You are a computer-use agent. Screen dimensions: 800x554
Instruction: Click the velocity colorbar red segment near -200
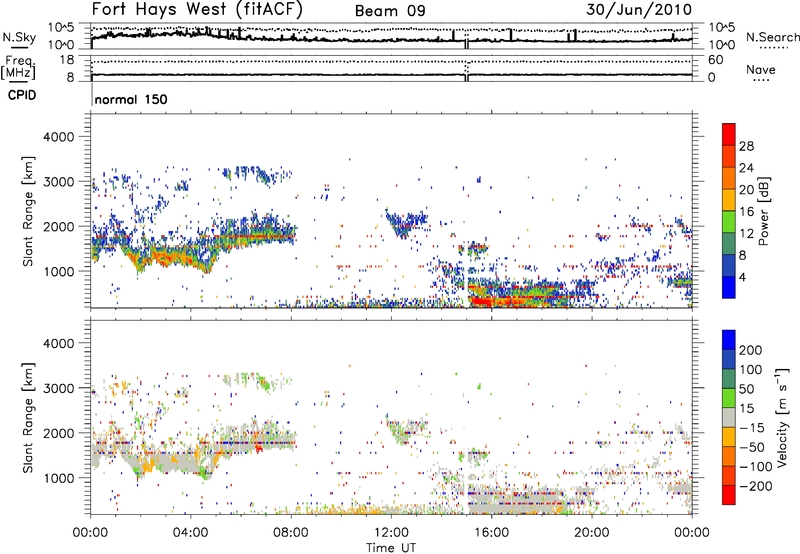point(729,495)
